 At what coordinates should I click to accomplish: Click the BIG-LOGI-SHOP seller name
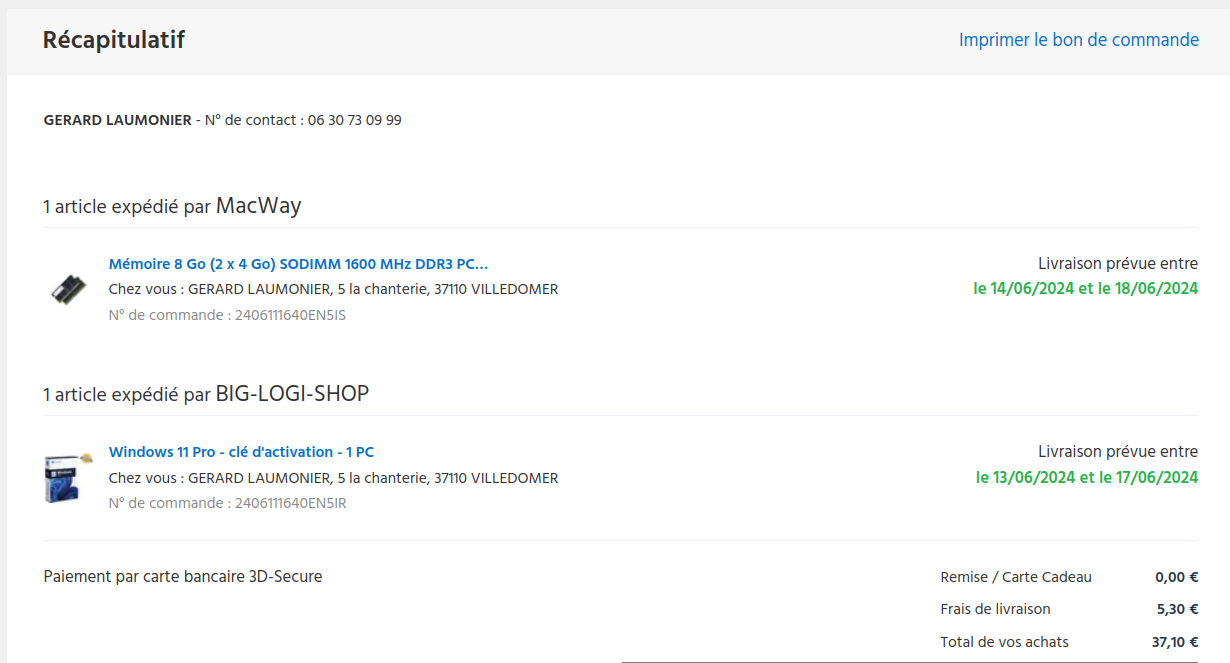click(x=292, y=394)
